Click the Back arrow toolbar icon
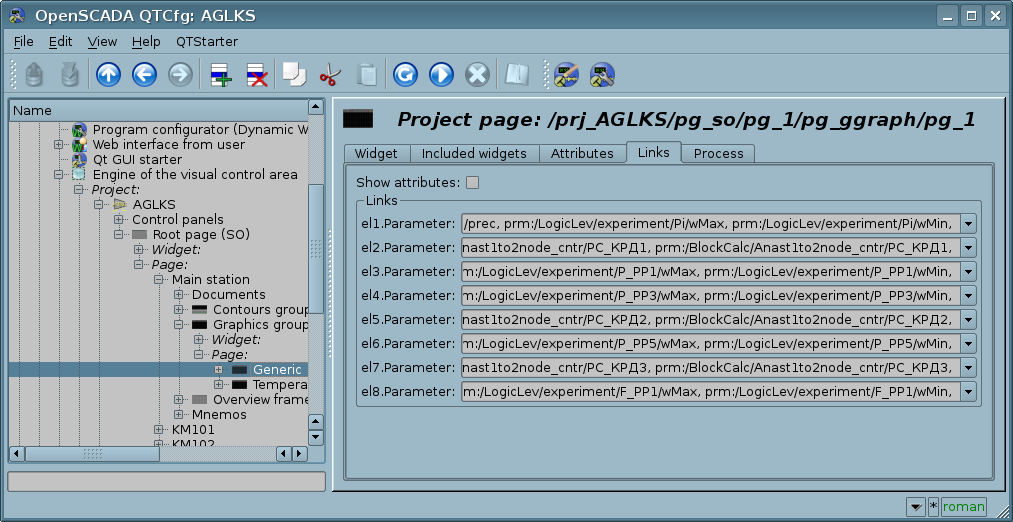Screen dimensions: 1013x522 click(143, 74)
